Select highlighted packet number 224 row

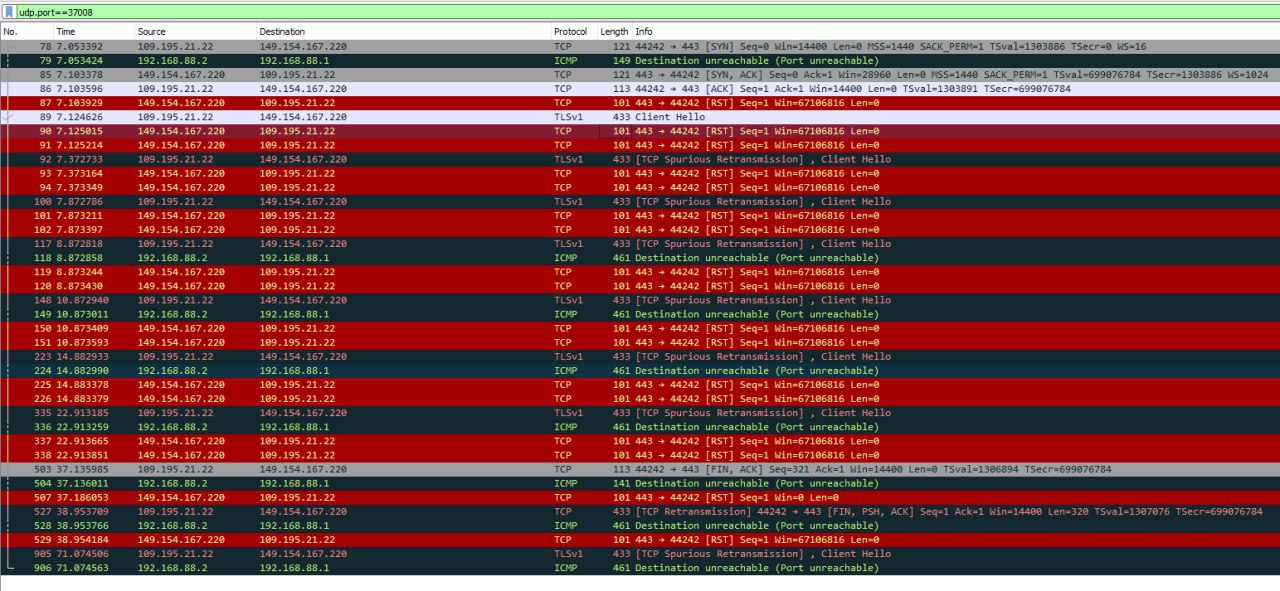(640, 370)
